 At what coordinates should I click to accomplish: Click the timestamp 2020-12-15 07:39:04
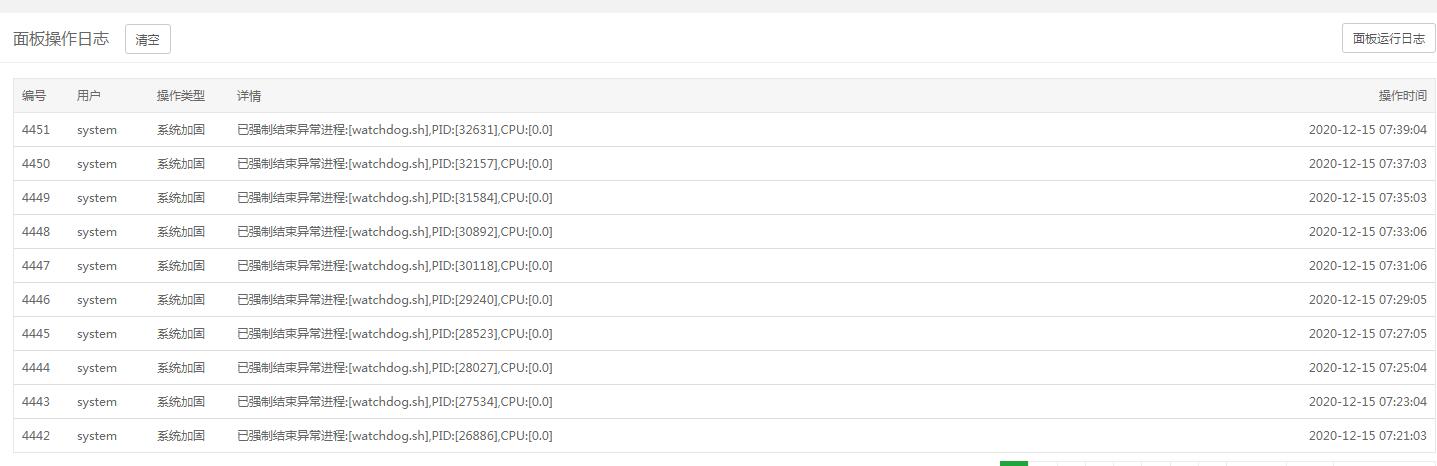(x=1368, y=130)
